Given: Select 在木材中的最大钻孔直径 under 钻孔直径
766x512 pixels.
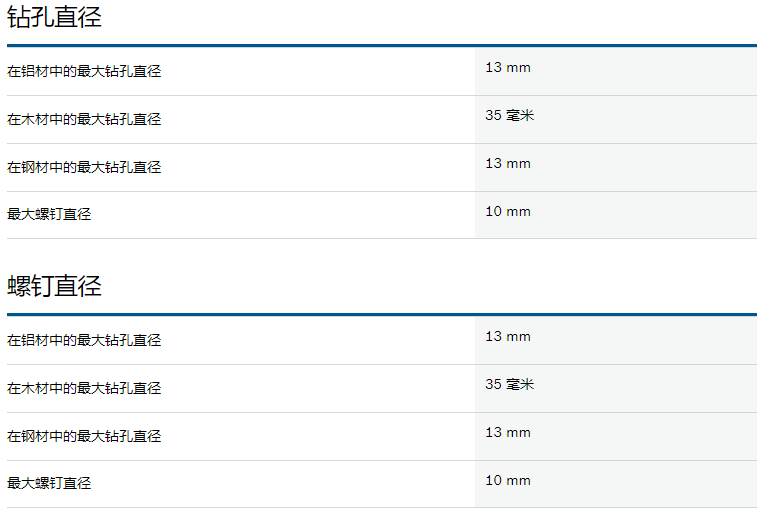Looking at the screenshot, I should 84,119.
